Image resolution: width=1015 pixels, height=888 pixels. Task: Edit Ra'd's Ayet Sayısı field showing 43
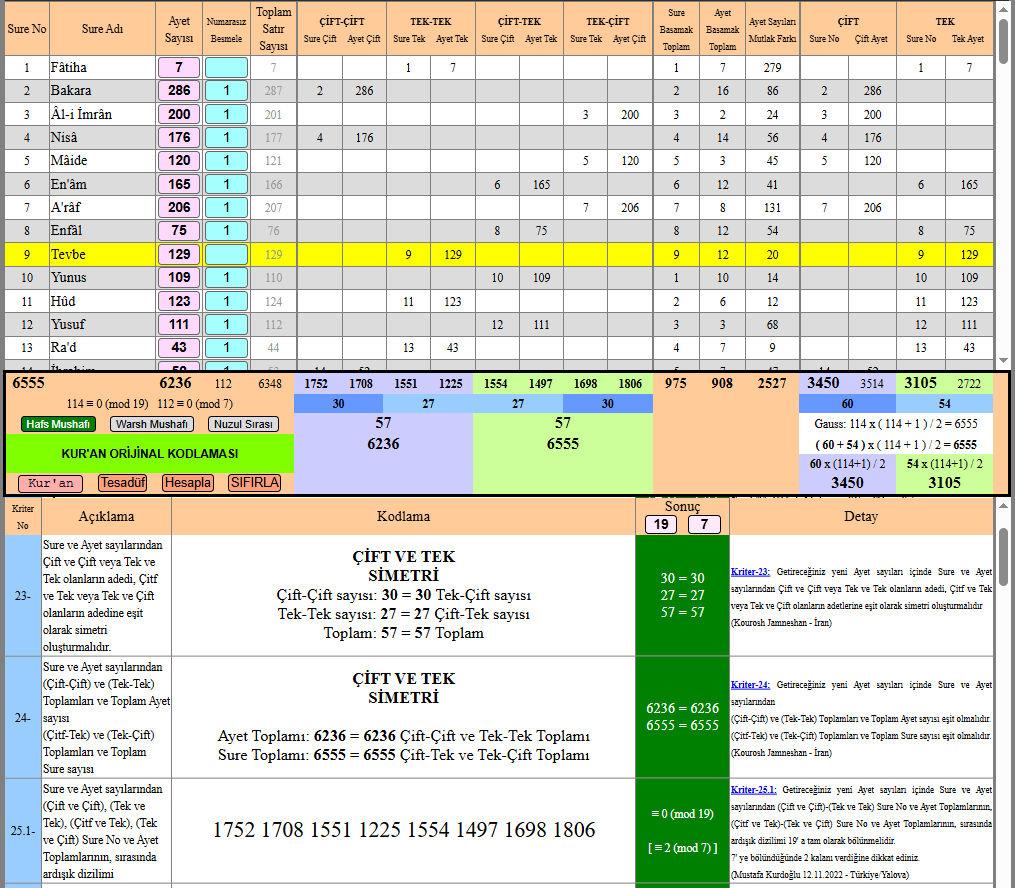pos(179,348)
